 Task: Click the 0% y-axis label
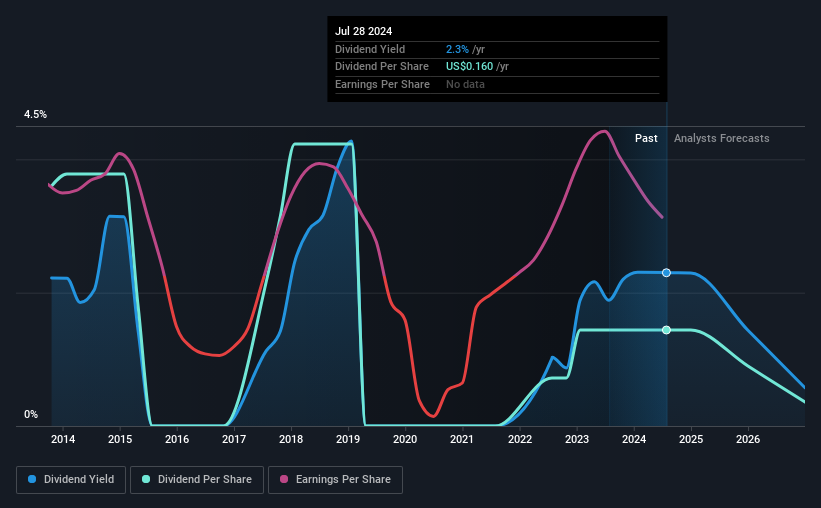[x=31, y=414]
